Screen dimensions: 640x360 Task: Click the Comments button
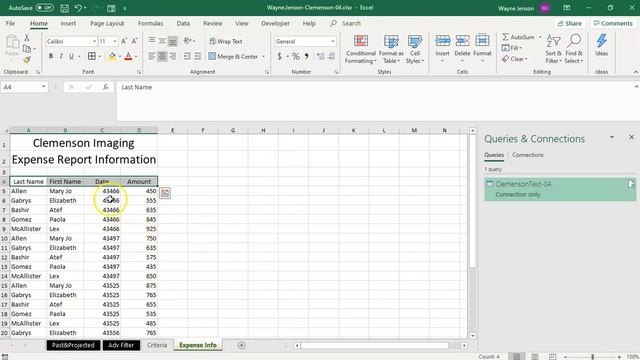tap(613, 23)
